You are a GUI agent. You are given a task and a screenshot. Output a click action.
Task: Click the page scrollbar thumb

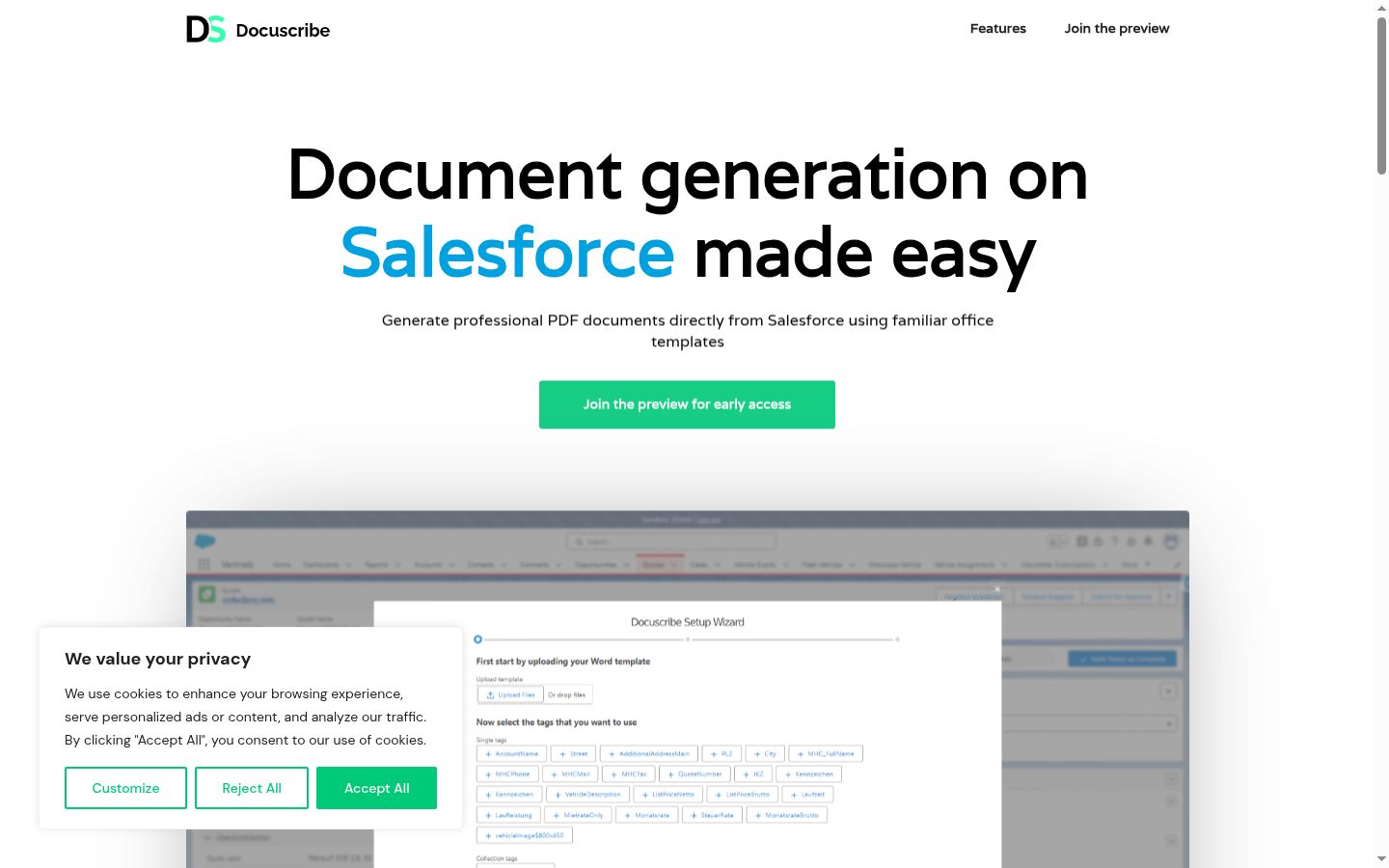click(1381, 95)
